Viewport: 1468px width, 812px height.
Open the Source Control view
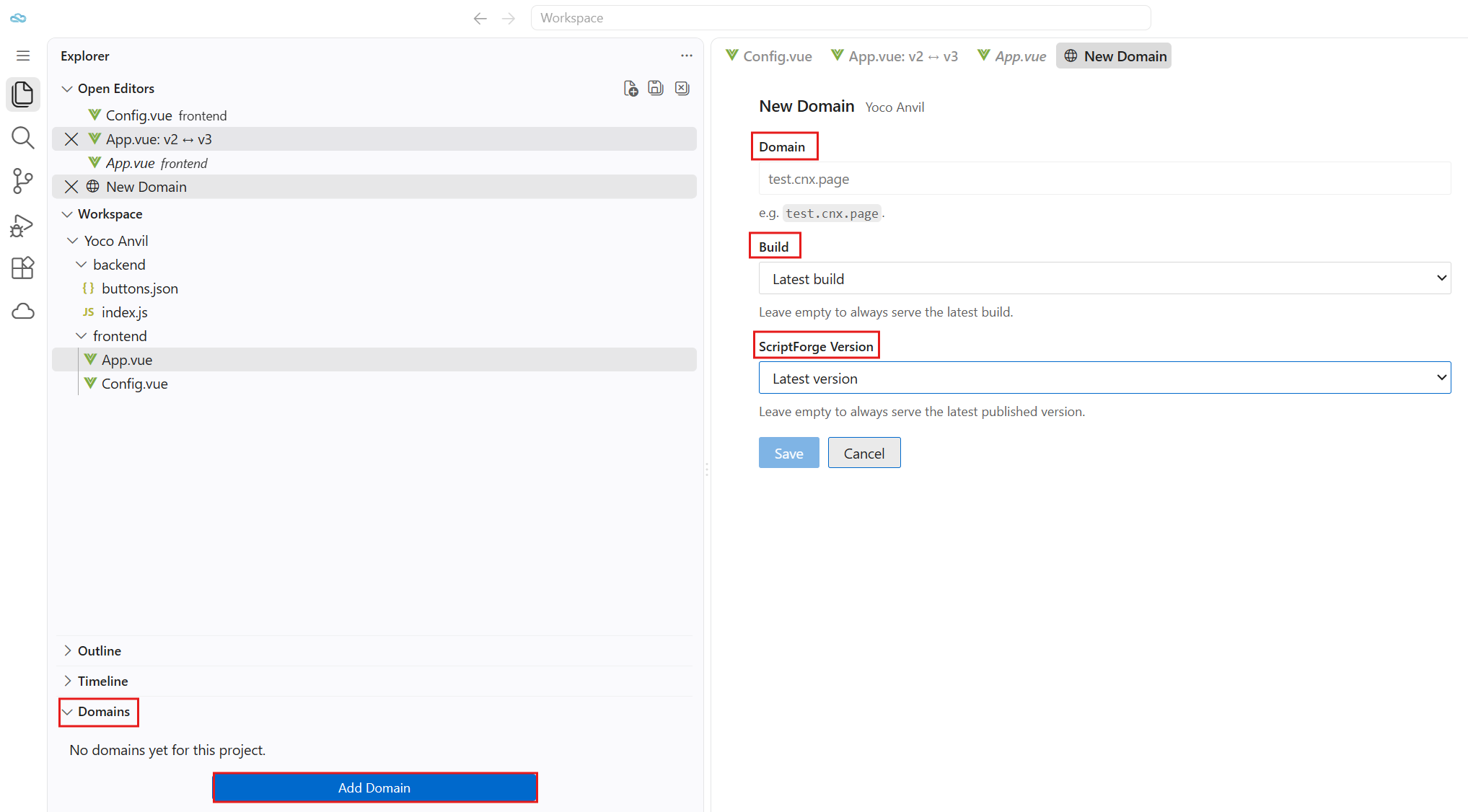coord(23,181)
